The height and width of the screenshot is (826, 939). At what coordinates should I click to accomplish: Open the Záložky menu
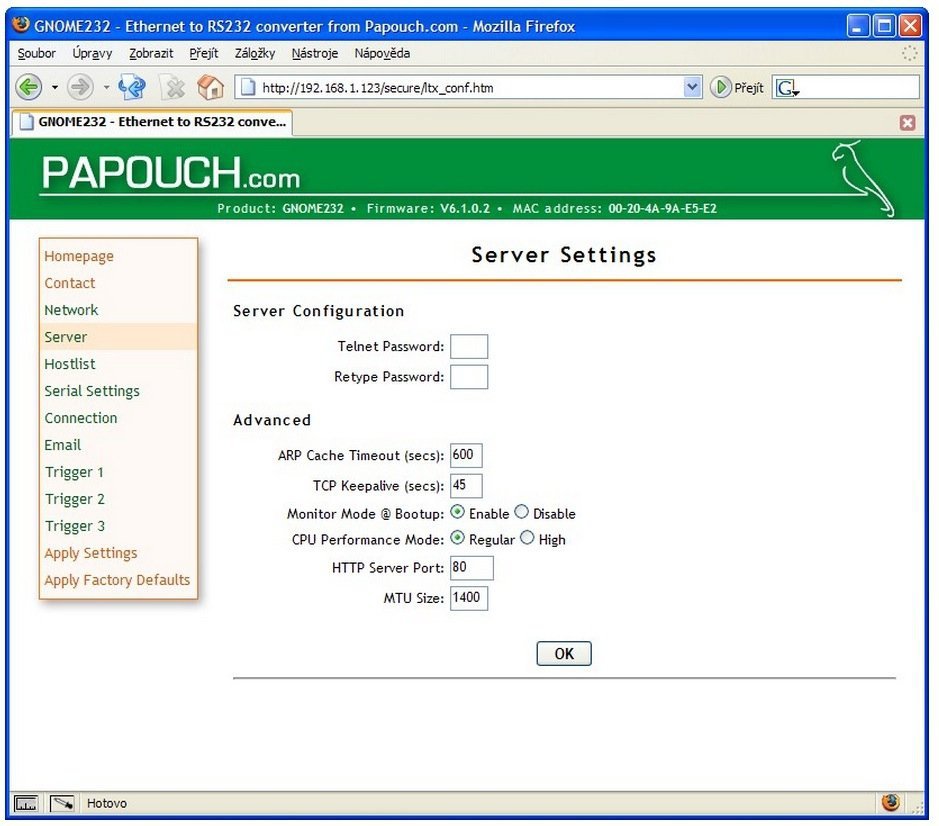pyautogui.click(x=254, y=53)
